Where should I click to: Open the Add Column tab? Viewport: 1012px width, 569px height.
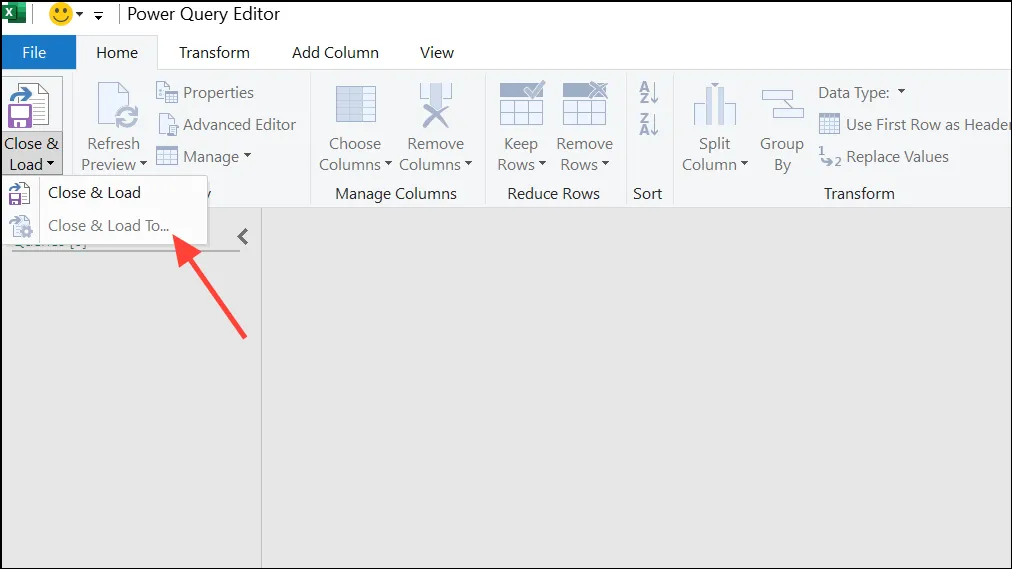click(335, 52)
